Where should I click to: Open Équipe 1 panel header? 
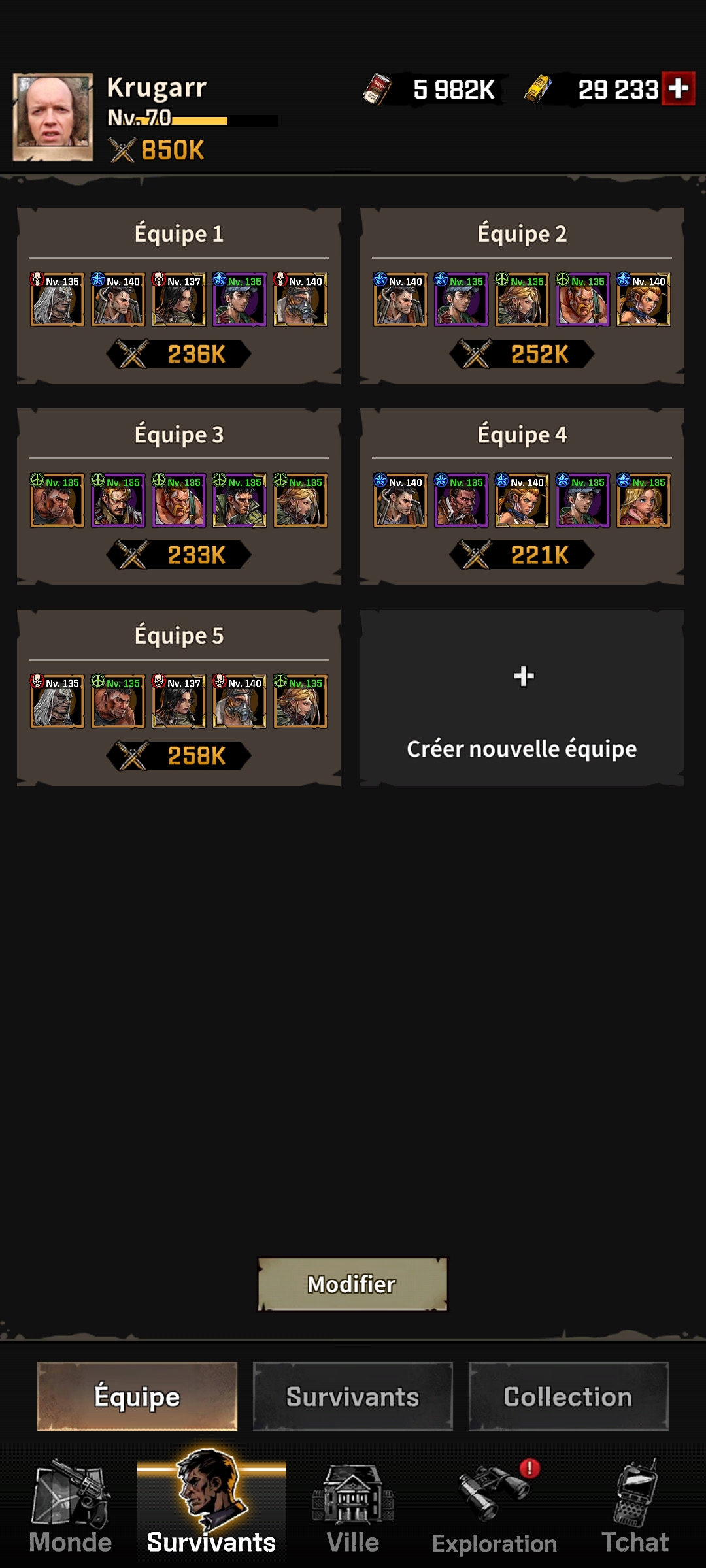178,233
